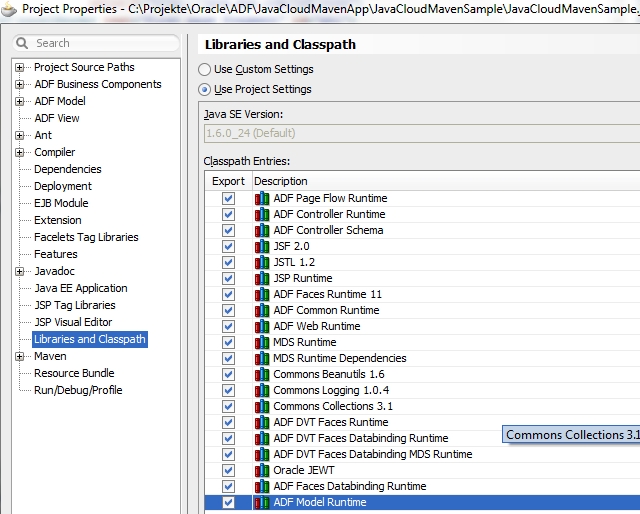640x514 pixels.
Task: Click the Commons Collections 3.1 library icon
Action: [262, 406]
